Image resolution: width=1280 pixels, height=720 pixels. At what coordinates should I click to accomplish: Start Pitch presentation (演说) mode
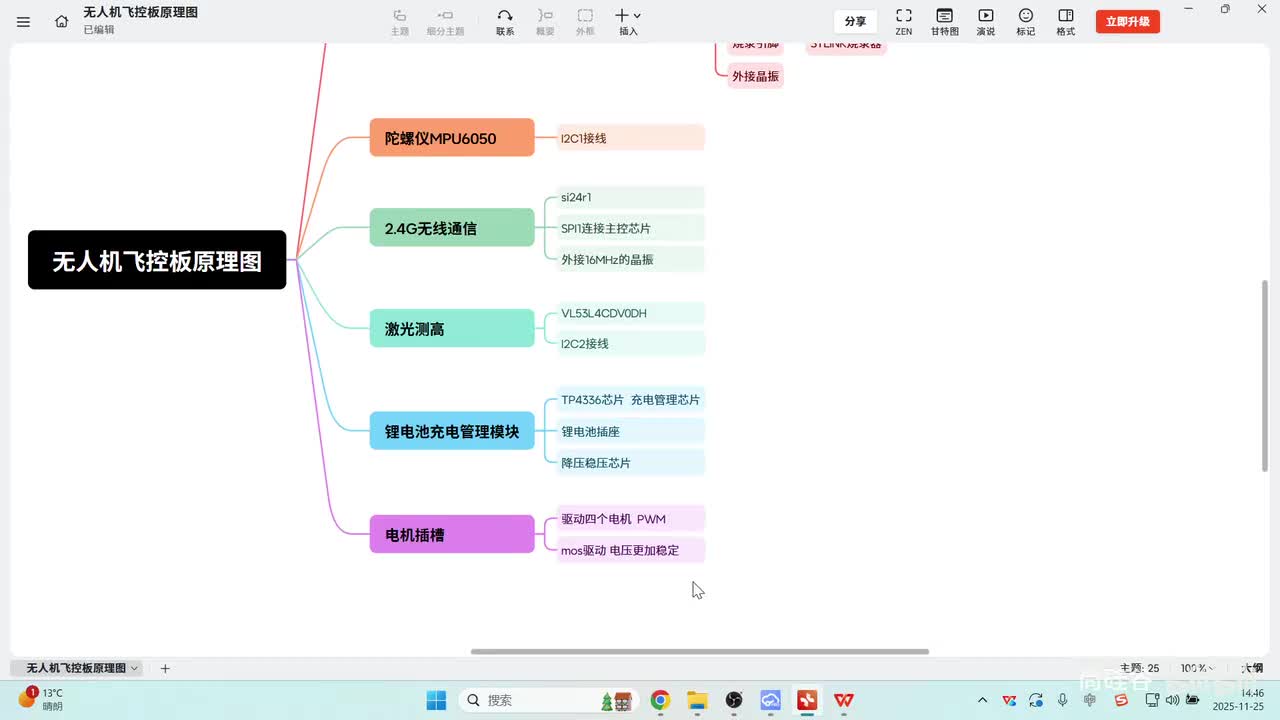(986, 22)
